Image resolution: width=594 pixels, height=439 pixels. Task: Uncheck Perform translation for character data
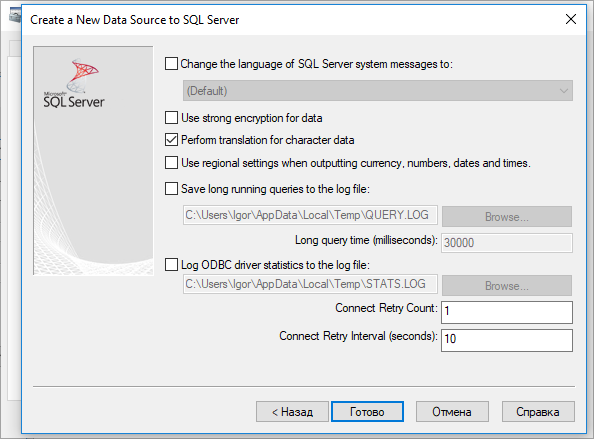click(171, 140)
